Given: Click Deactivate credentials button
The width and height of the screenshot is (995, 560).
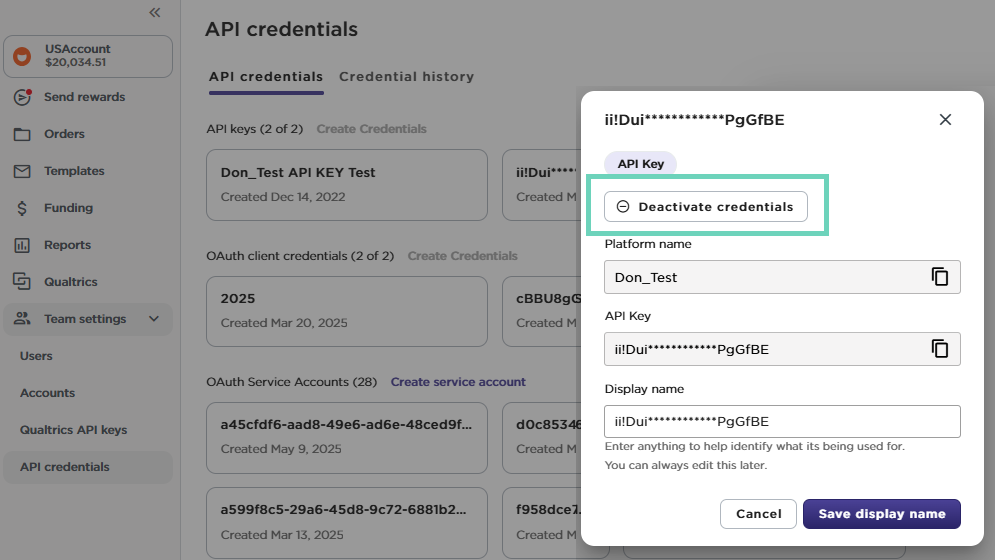Looking at the screenshot, I should (x=706, y=207).
